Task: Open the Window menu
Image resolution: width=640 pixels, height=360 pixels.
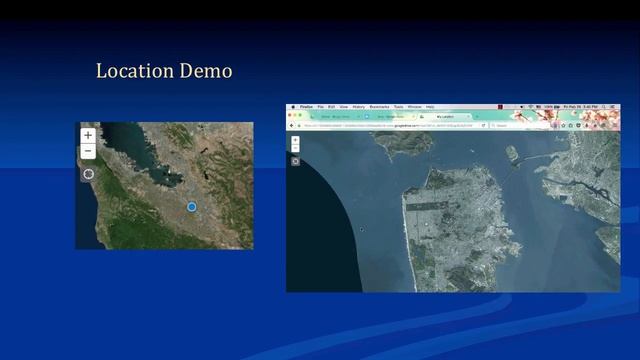Action: point(414,107)
